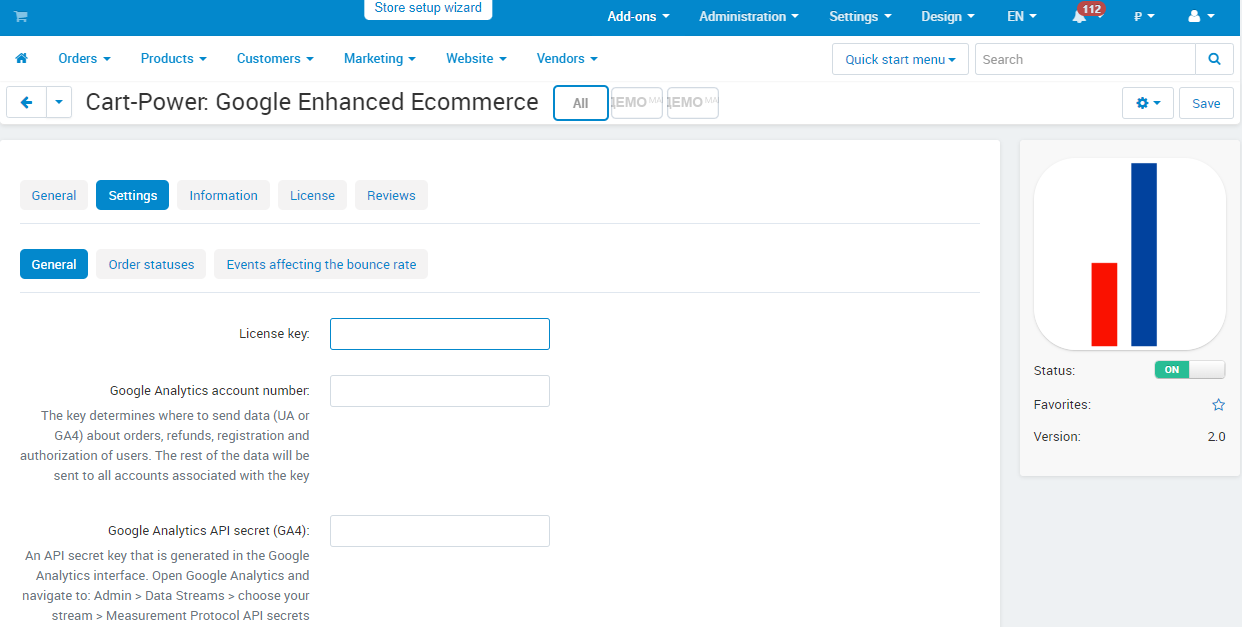This screenshot has height=627, width=1242.
Task: Go to the dashboard home icon
Action: [x=21, y=58]
